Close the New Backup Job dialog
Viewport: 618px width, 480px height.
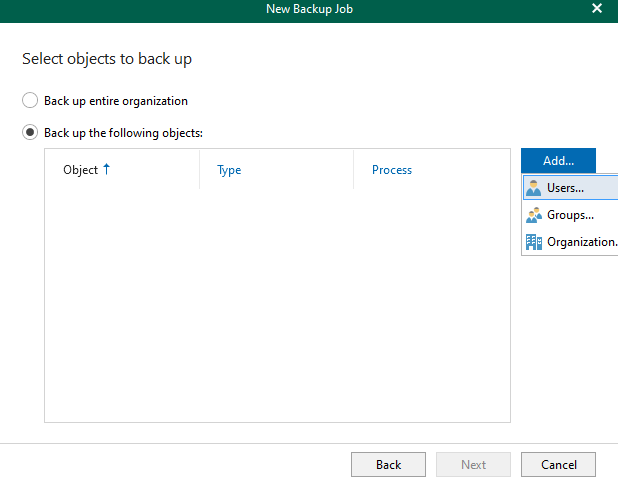[597, 8]
